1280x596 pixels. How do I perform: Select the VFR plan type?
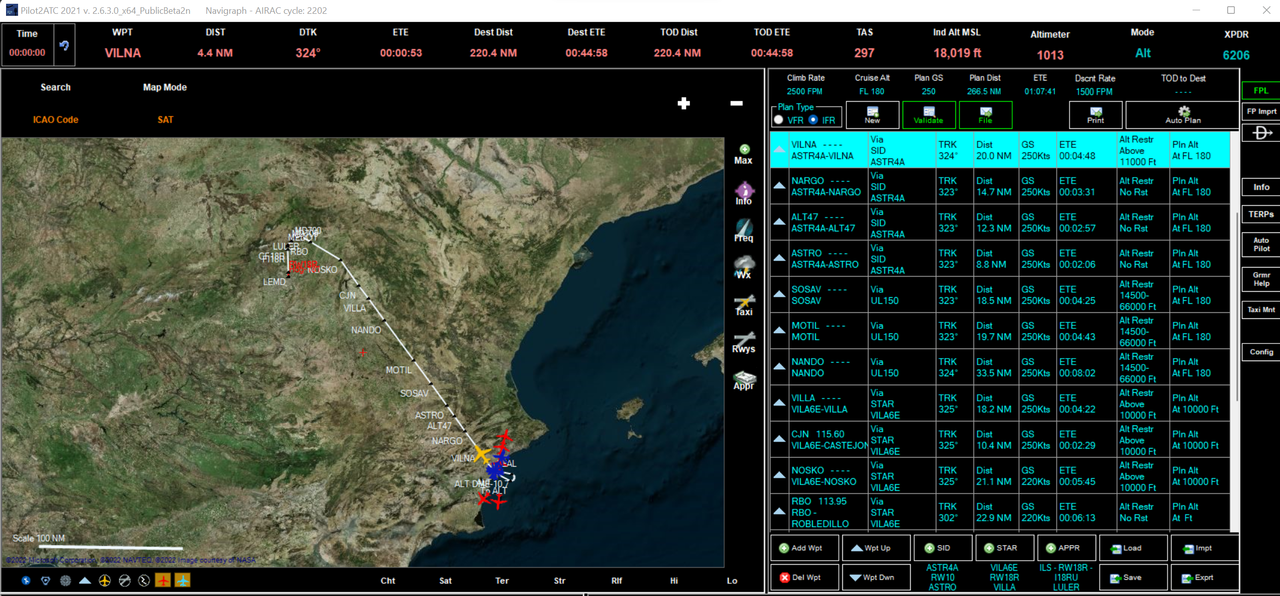tap(779, 120)
